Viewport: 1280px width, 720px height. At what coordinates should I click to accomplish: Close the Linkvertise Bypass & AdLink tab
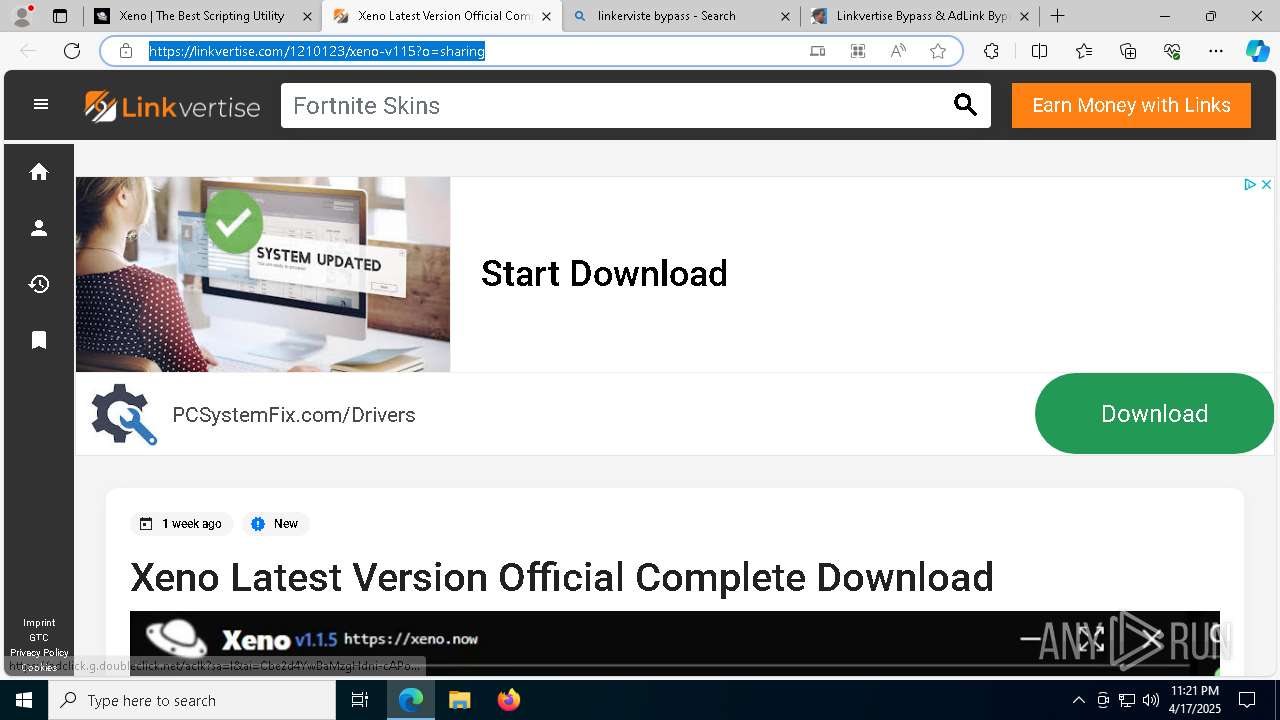1024,16
